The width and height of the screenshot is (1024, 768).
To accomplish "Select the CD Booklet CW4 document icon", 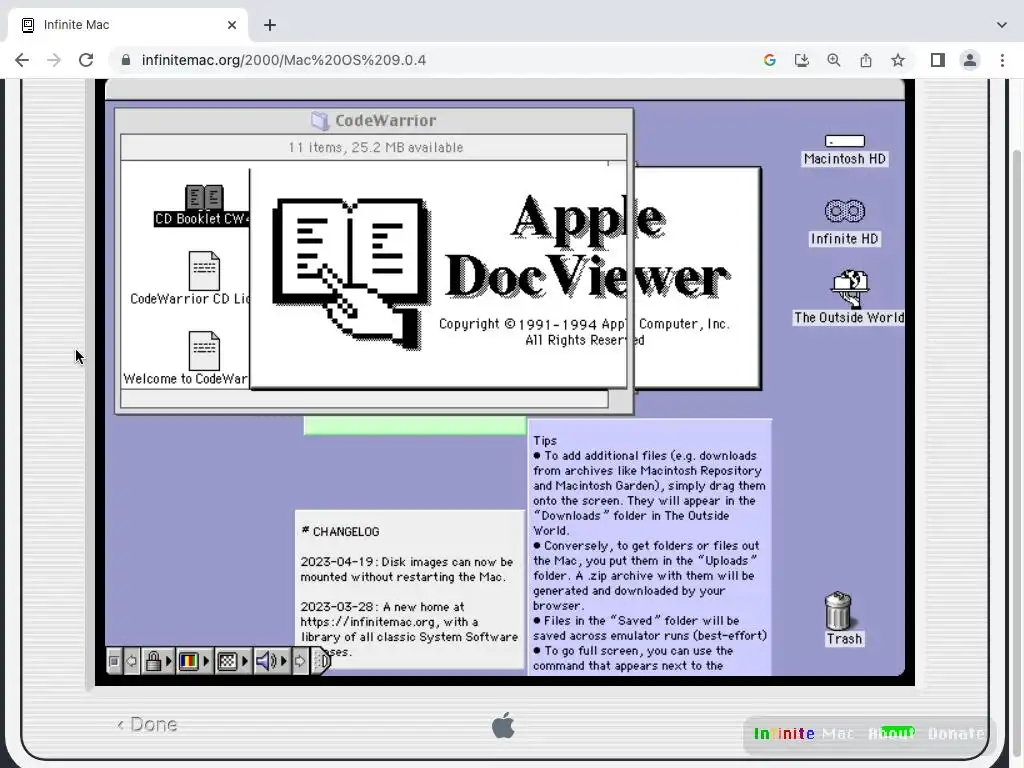I will [204, 197].
